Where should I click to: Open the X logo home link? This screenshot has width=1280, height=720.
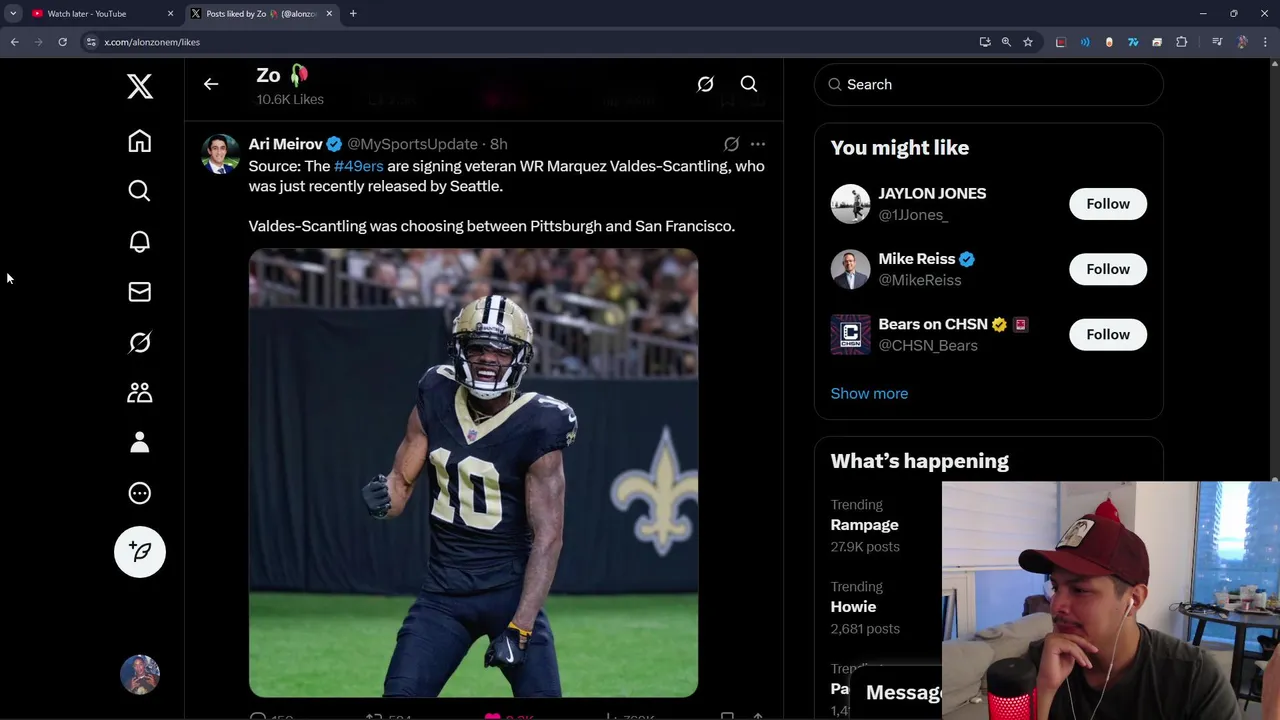coord(140,86)
